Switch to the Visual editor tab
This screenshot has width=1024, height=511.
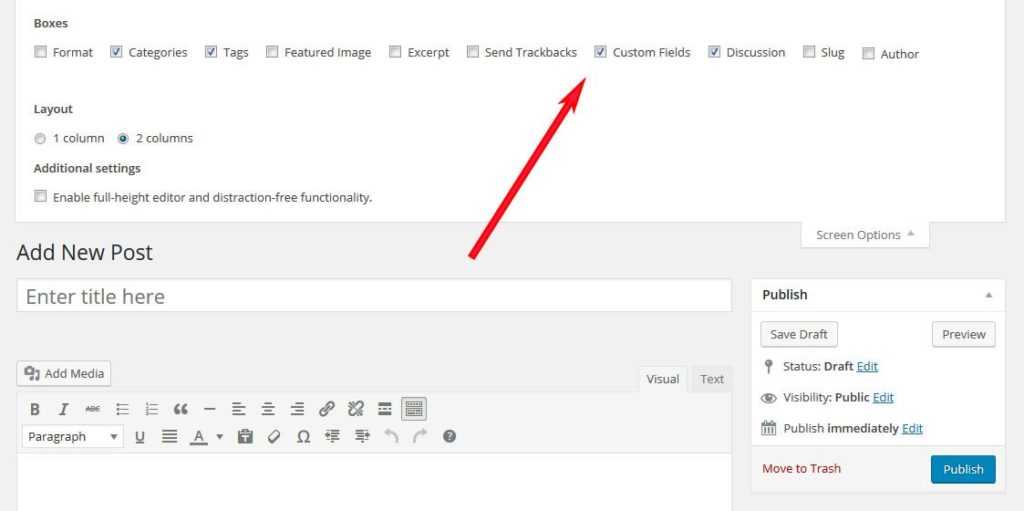662,379
